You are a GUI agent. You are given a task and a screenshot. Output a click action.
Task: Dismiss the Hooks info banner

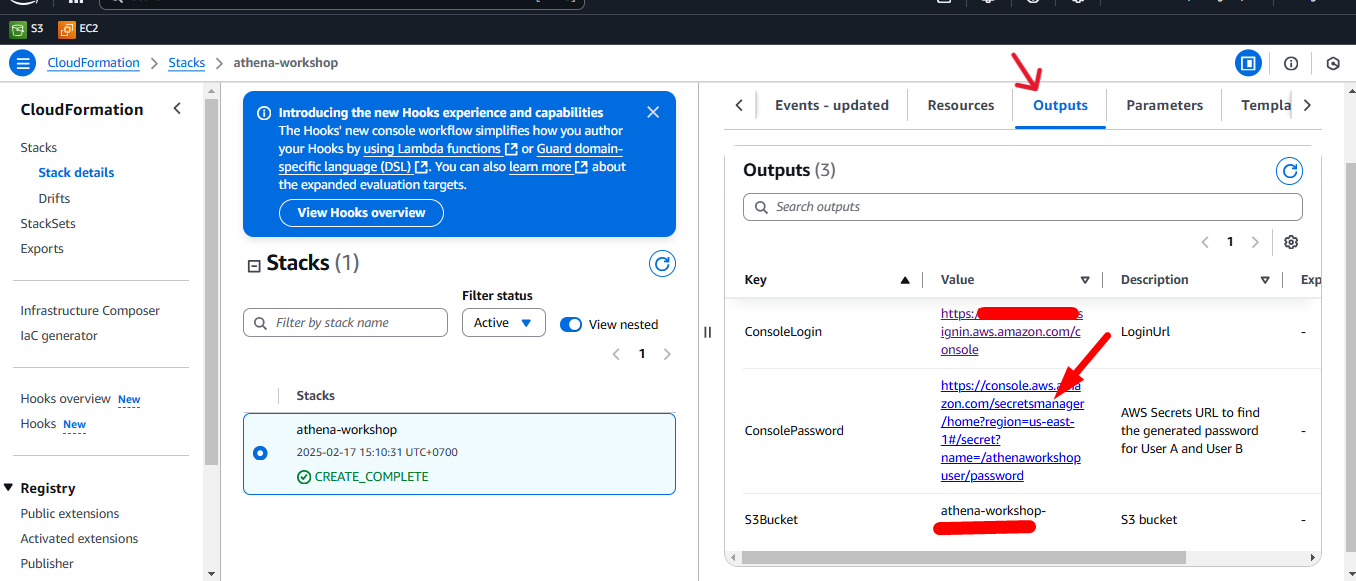pos(653,112)
